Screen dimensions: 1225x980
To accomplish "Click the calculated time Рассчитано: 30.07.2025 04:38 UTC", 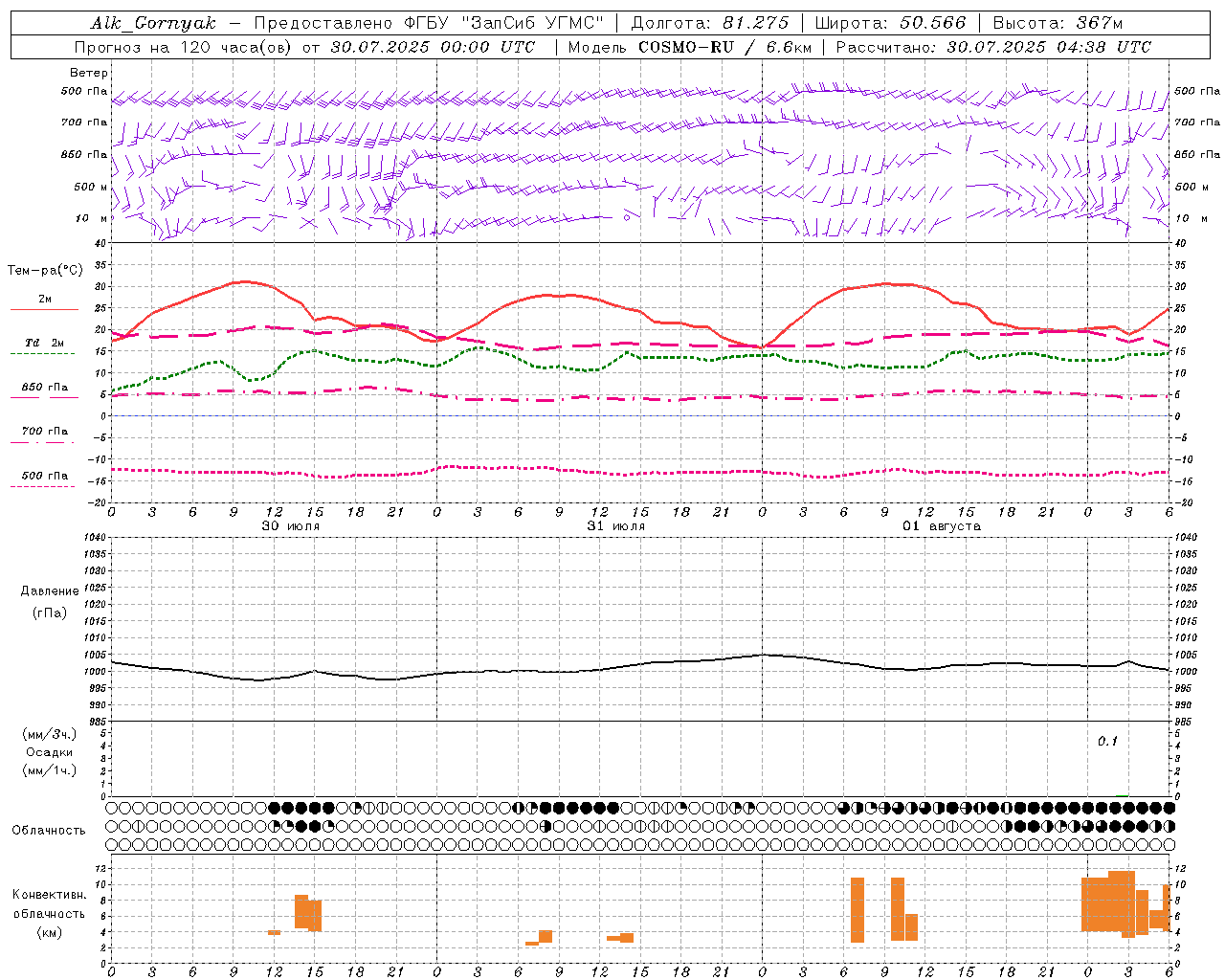I will tap(993, 47).
